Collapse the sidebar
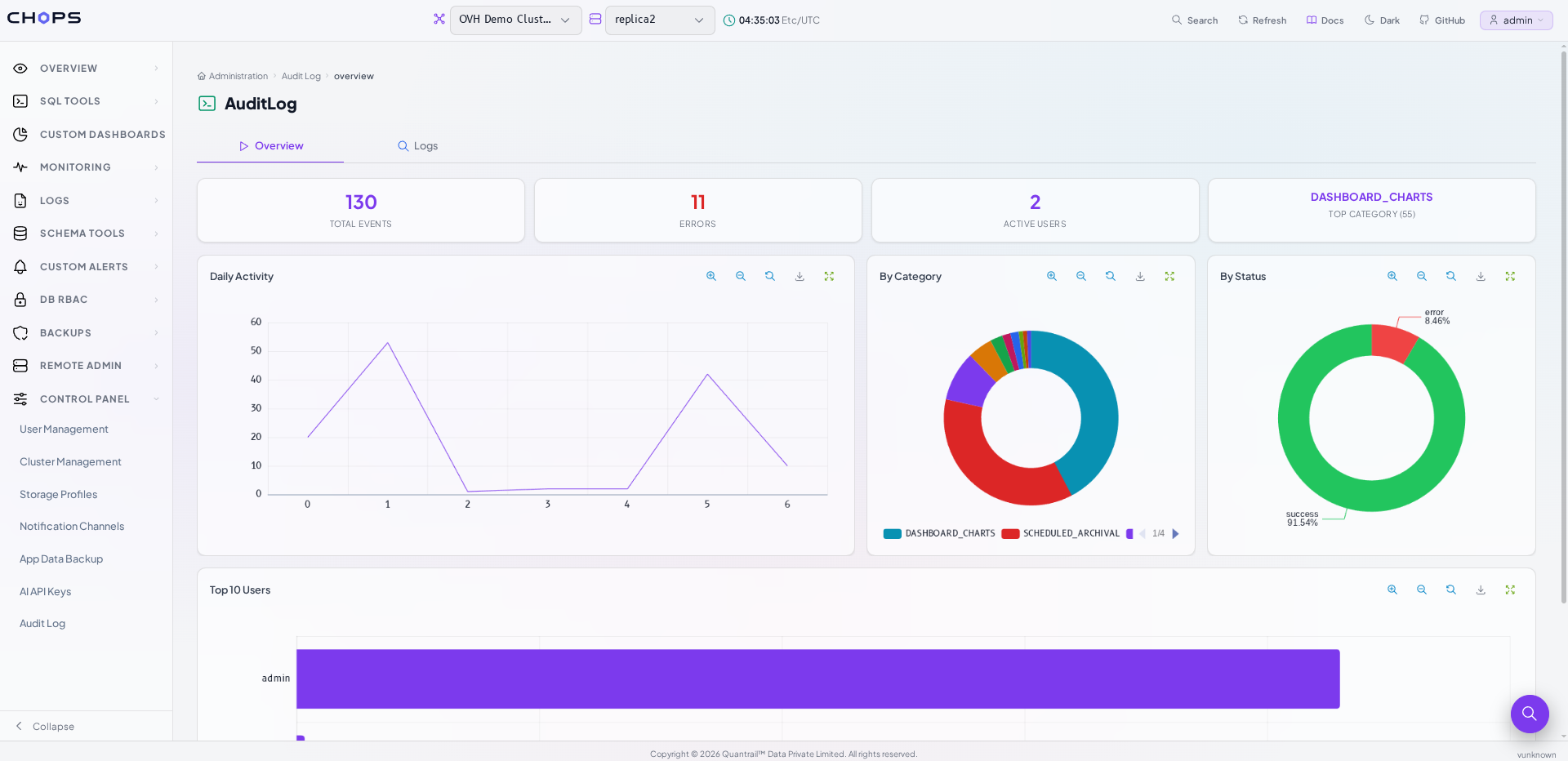1568x761 pixels. point(45,727)
